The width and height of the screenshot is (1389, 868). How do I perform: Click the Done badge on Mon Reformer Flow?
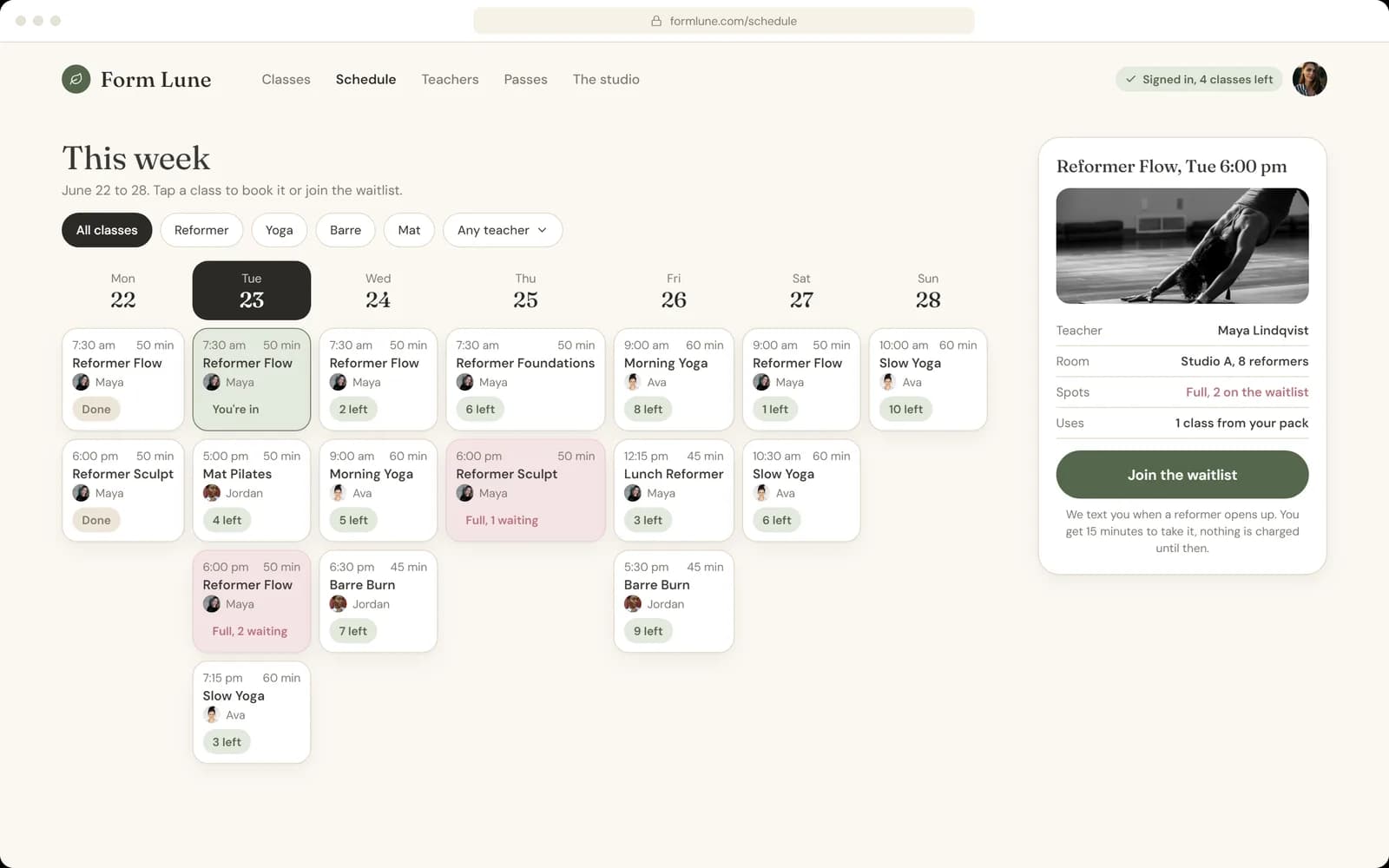point(96,409)
